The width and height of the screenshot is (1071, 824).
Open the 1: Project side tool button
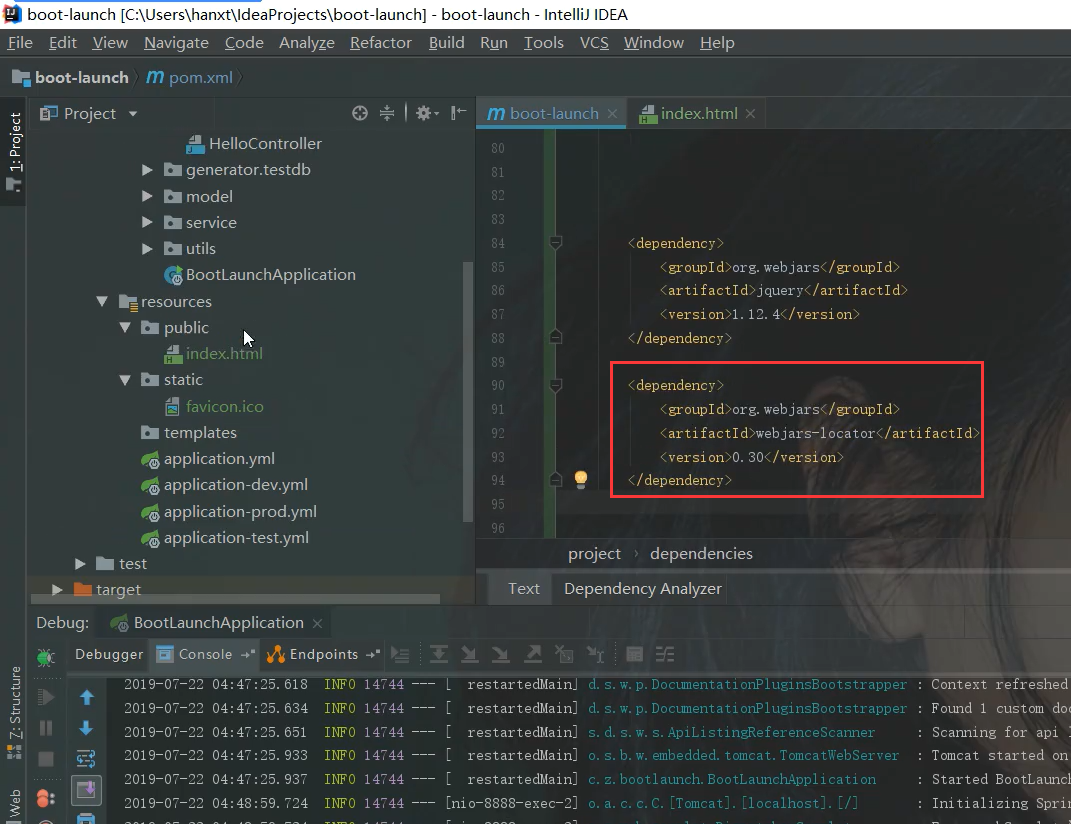14,152
